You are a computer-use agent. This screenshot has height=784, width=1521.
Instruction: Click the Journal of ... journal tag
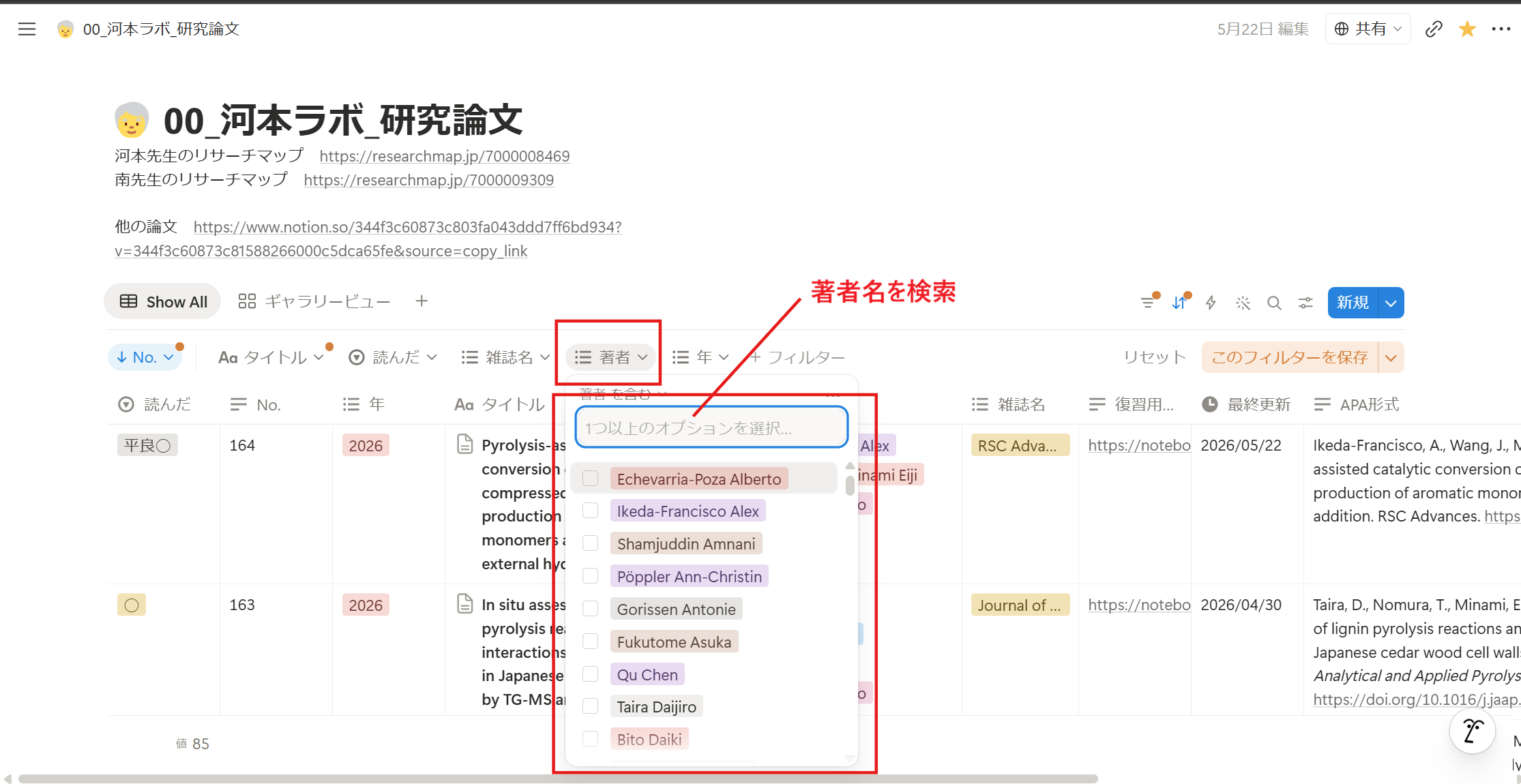point(1020,605)
